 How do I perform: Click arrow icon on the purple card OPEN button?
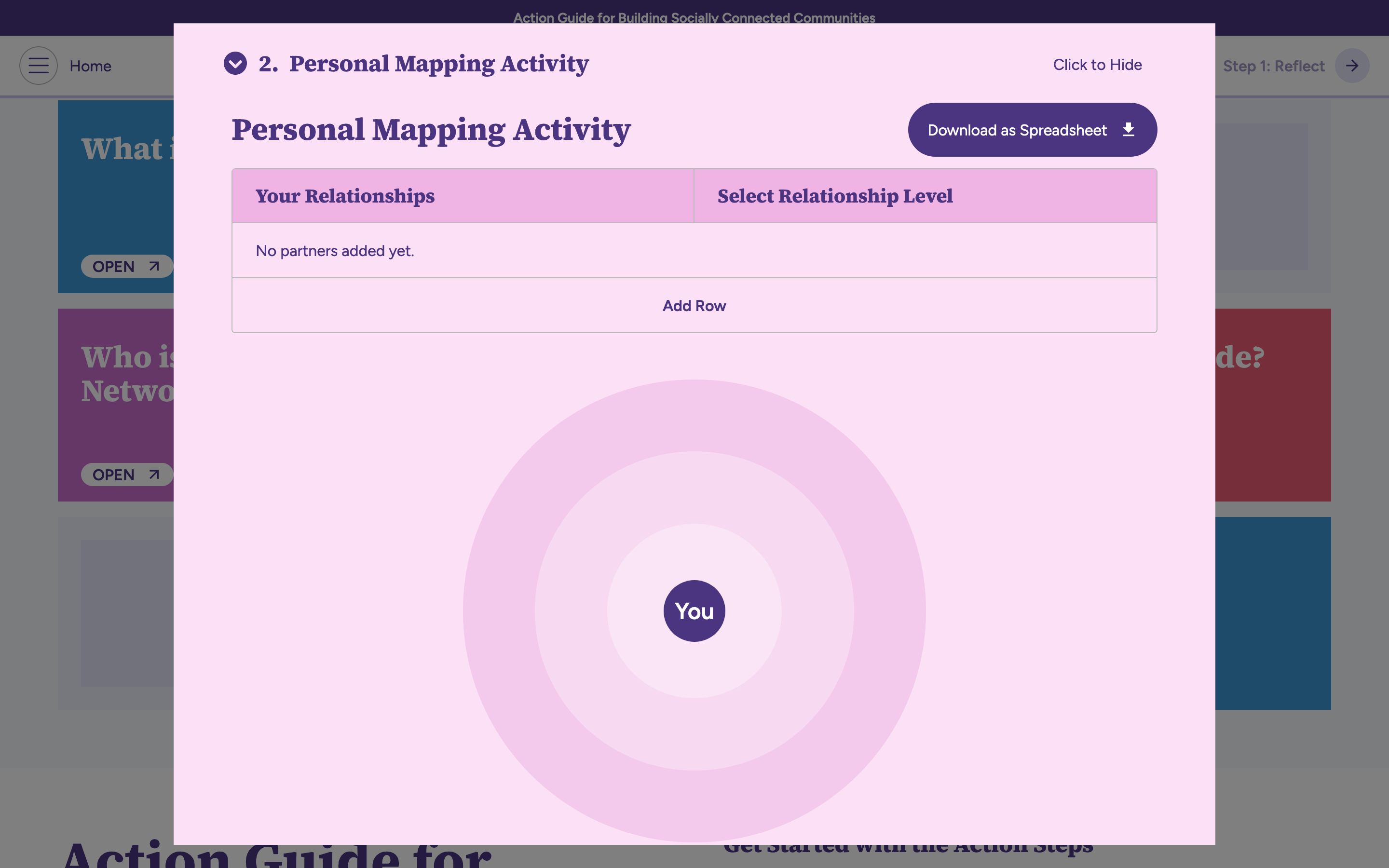click(154, 475)
